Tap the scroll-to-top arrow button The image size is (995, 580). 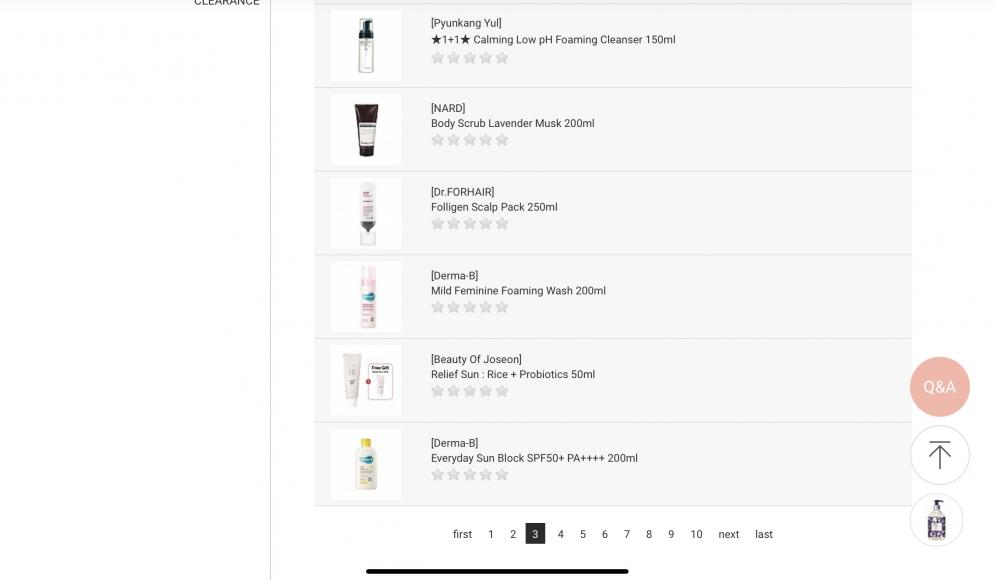(x=939, y=455)
